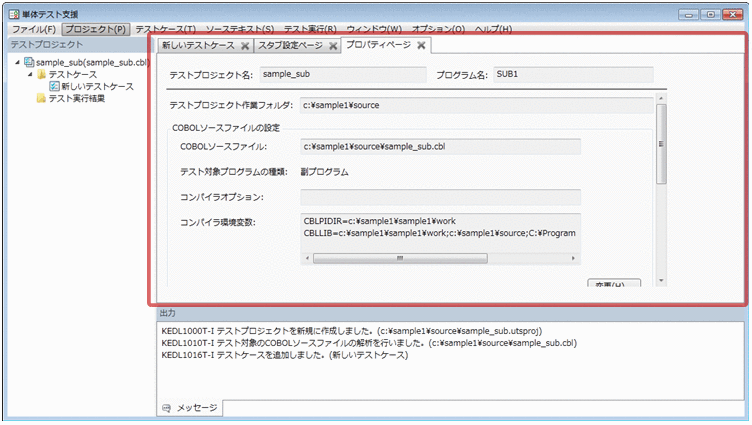Viewport: 752px width, 425px height.
Task: Click the COBOLソースファイル path field
Action: pos(440,146)
